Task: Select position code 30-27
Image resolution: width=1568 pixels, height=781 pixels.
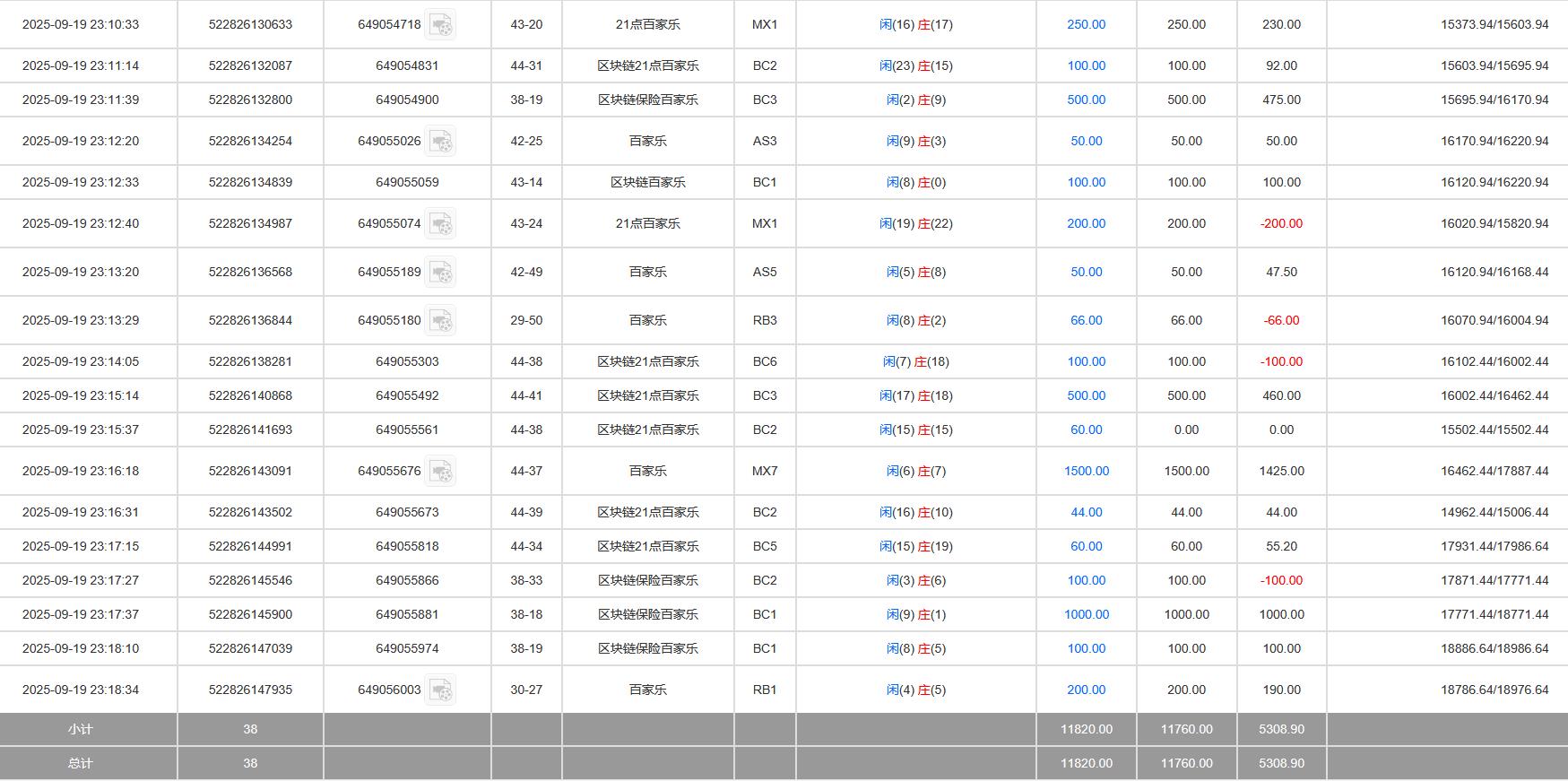Action: click(526, 690)
